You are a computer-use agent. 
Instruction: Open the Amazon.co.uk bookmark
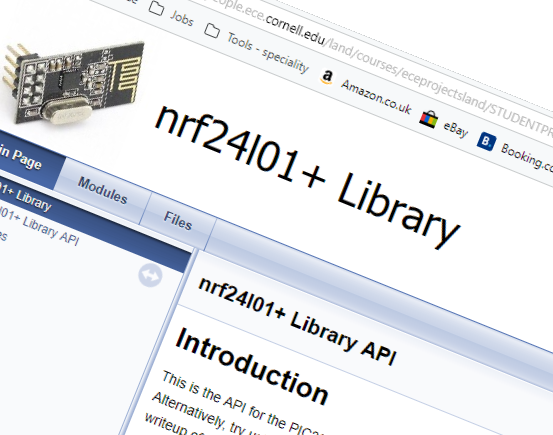(x=366, y=93)
